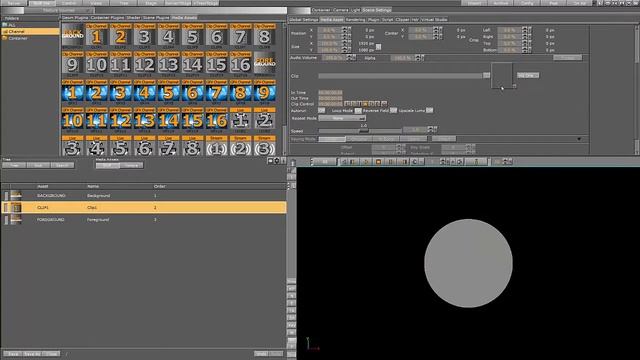Click the Out Time field
The width and height of the screenshot is (640, 360).
click(330, 98)
